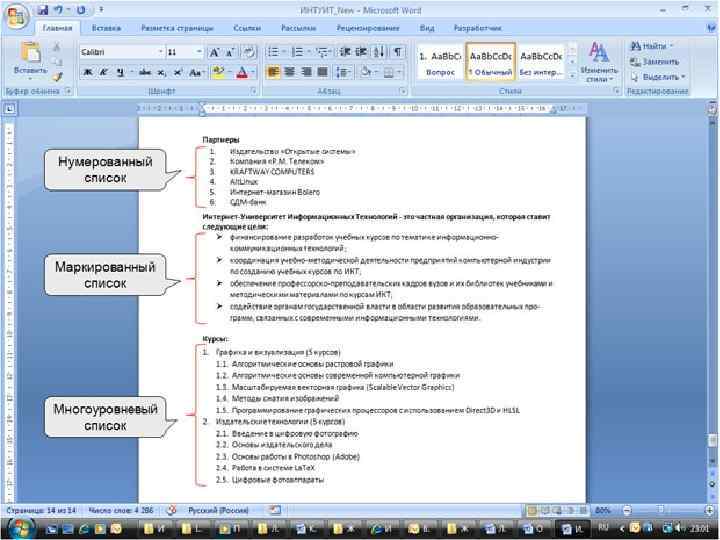Apply the Без интервала style
This screenshot has width=720, height=540.
[x=541, y=62]
